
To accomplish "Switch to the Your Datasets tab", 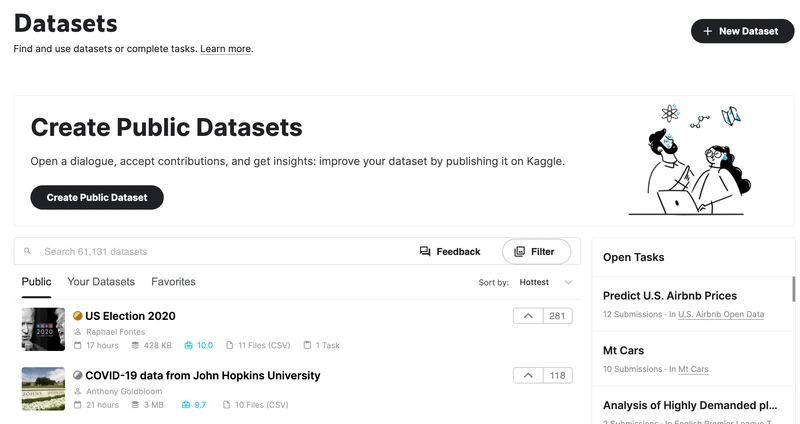I will 101,282.
